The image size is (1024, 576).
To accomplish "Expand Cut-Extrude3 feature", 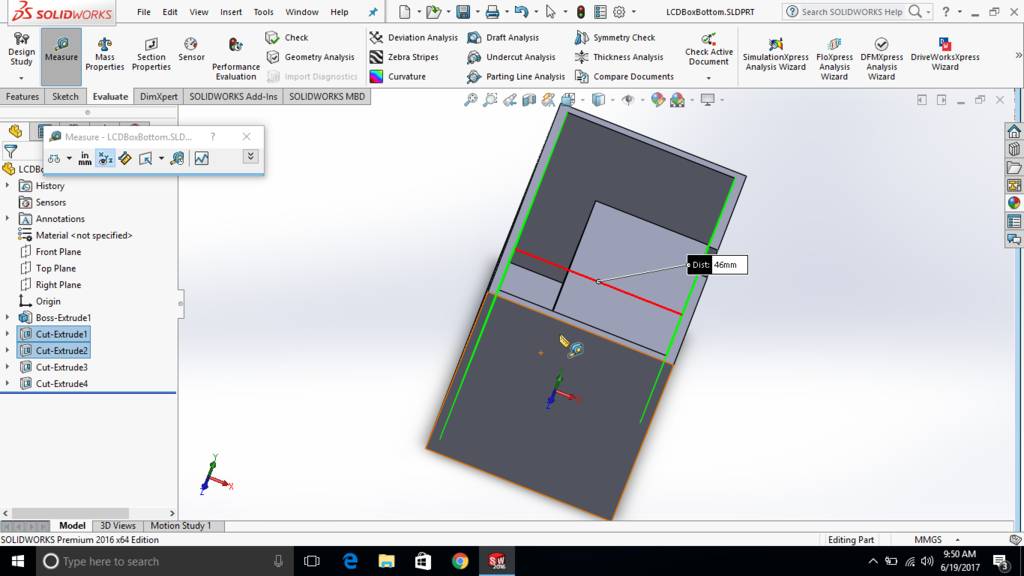I will tap(8, 367).
